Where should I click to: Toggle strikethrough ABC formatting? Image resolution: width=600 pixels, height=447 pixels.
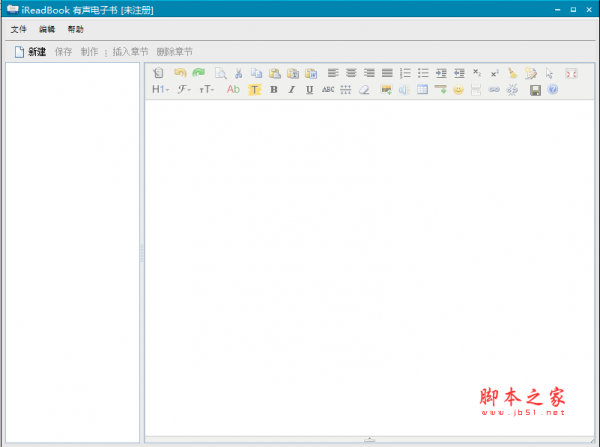pyautogui.click(x=328, y=90)
